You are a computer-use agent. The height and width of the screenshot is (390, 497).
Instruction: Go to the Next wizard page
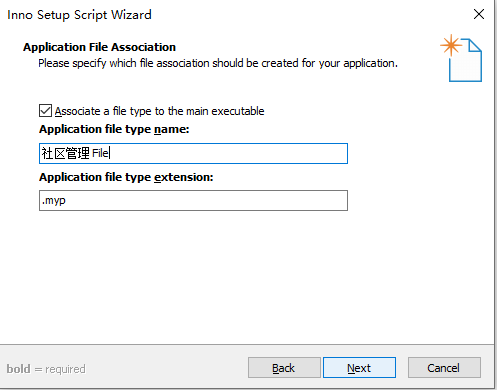(359, 368)
